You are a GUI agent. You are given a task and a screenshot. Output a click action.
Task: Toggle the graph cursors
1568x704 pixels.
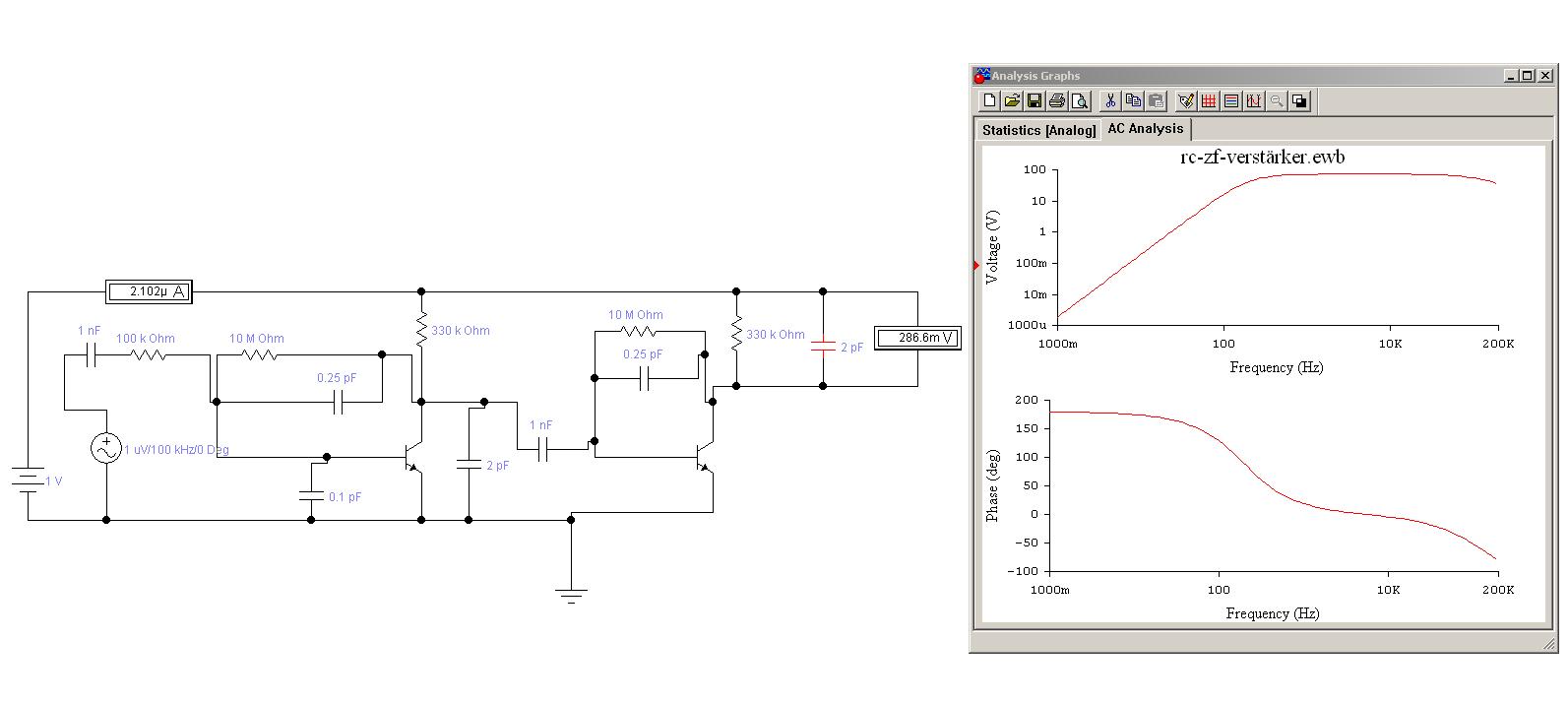point(1254,100)
